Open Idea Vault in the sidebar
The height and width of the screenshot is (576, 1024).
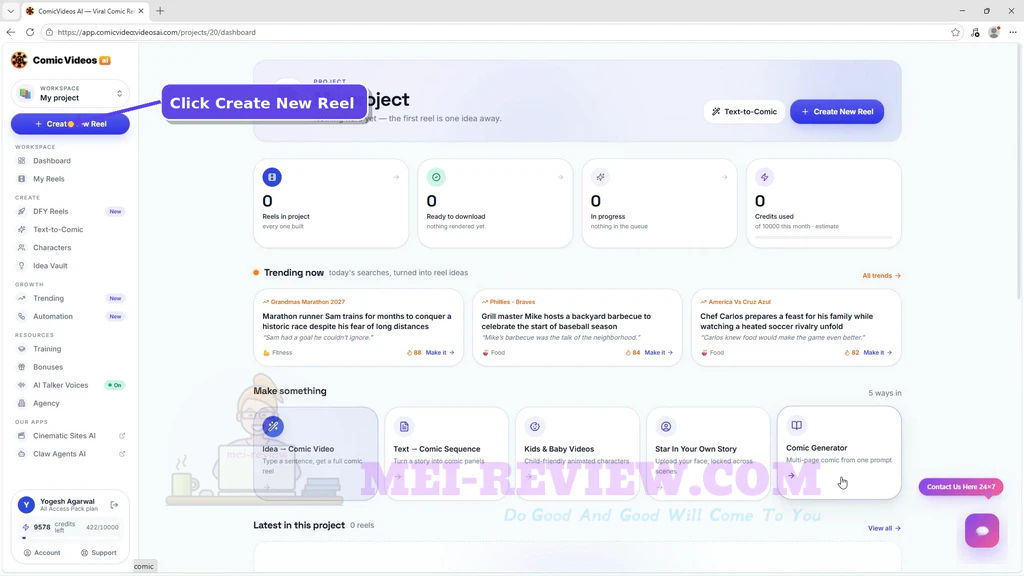pos(50,266)
